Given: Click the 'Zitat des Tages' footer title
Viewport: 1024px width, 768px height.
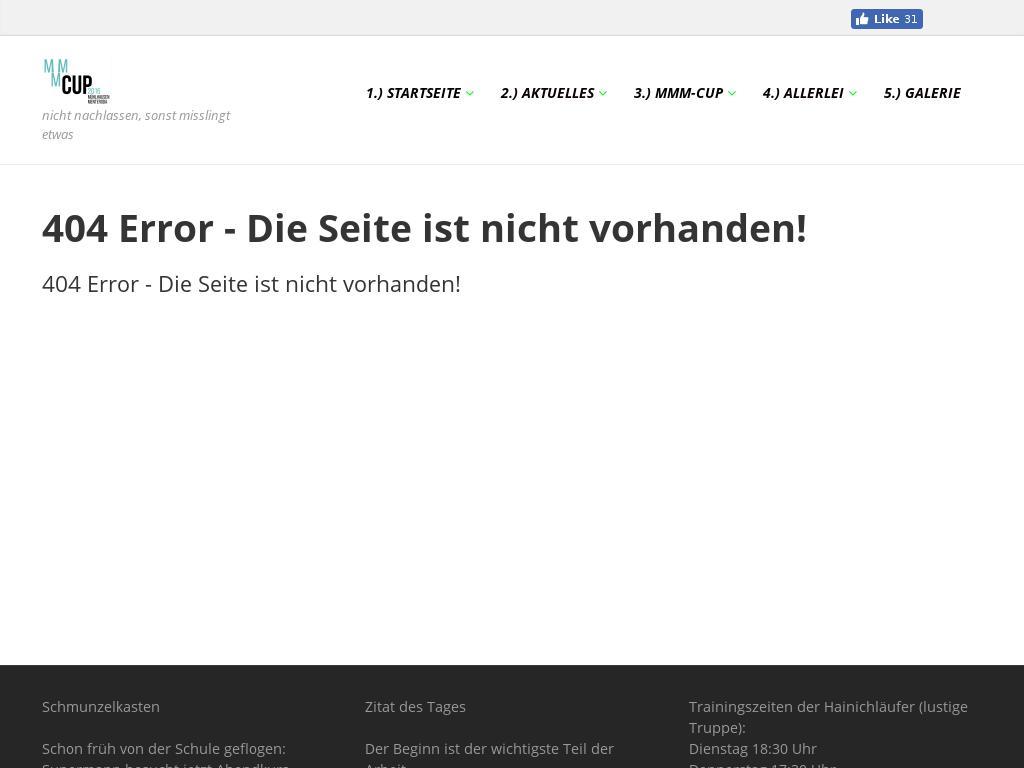Looking at the screenshot, I should tap(415, 707).
